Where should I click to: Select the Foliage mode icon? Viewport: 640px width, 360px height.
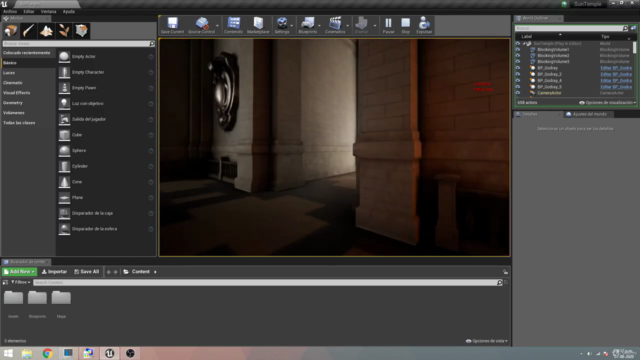pyautogui.click(x=64, y=31)
